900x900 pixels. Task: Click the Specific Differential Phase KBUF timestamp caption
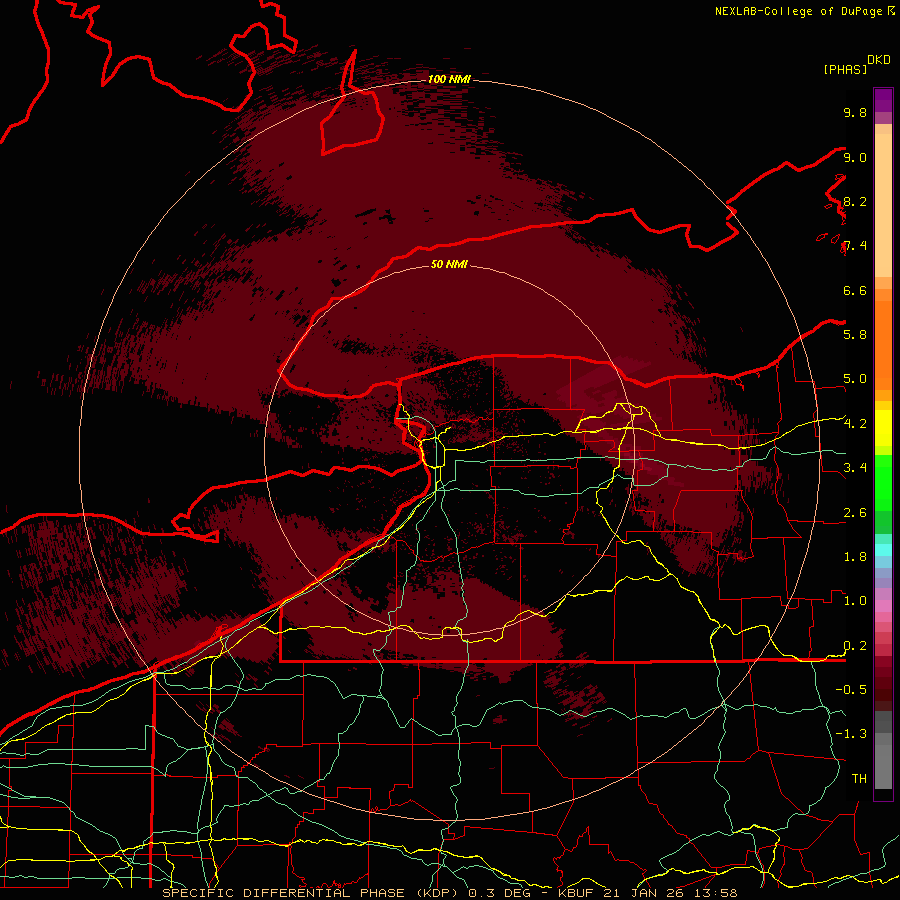pyautogui.click(x=449, y=893)
